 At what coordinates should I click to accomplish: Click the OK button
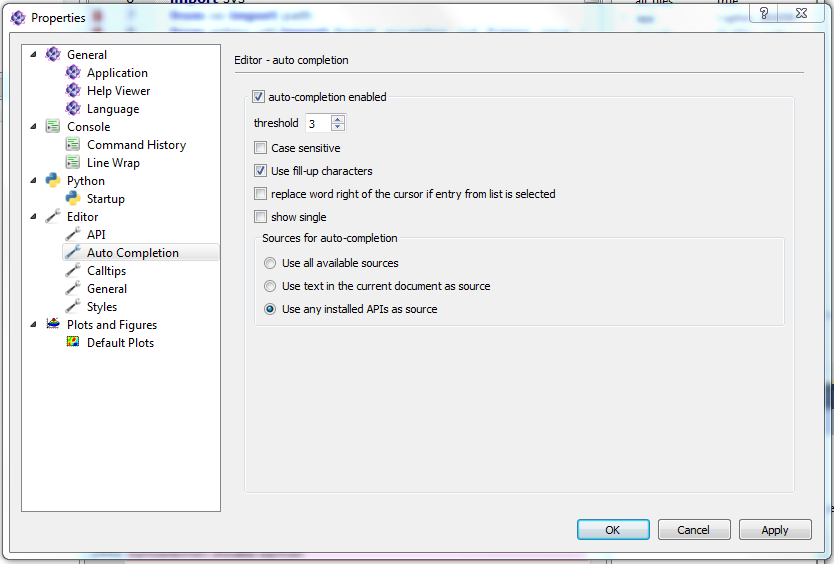(x=613, y=530)
